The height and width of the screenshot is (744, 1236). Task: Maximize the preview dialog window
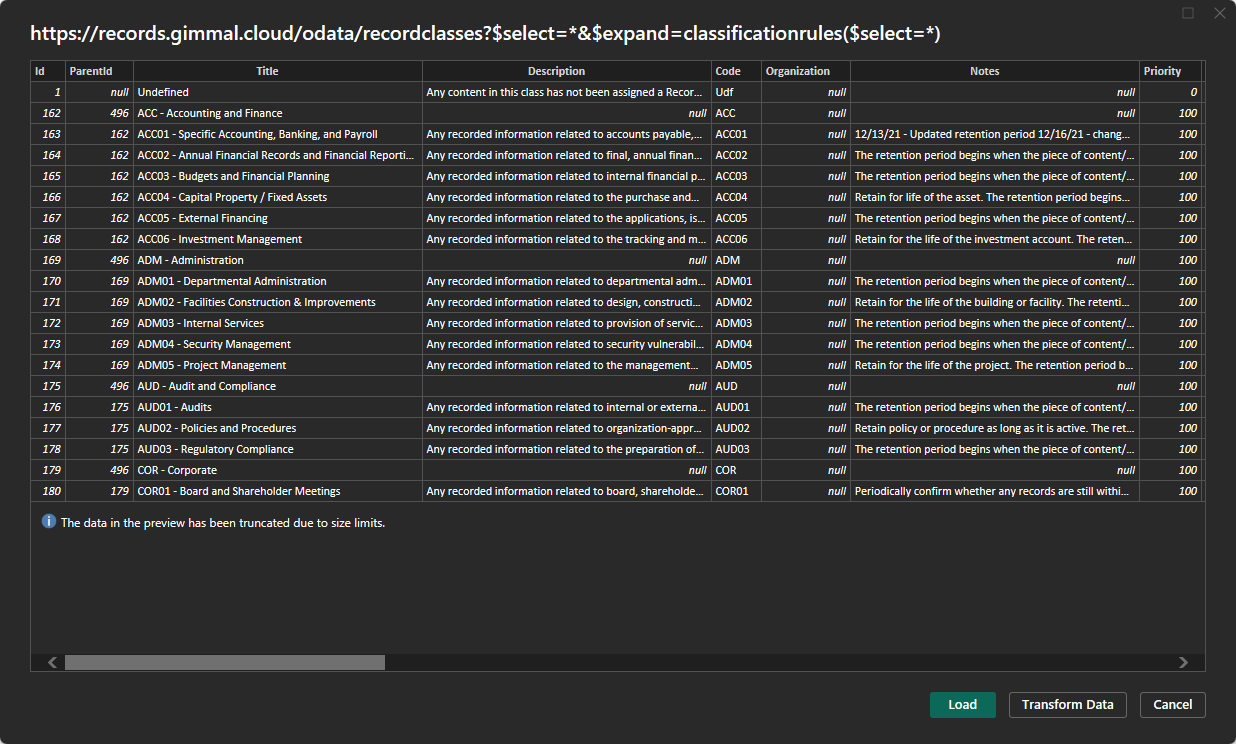pyautogui.click(x=1188, y=13)
